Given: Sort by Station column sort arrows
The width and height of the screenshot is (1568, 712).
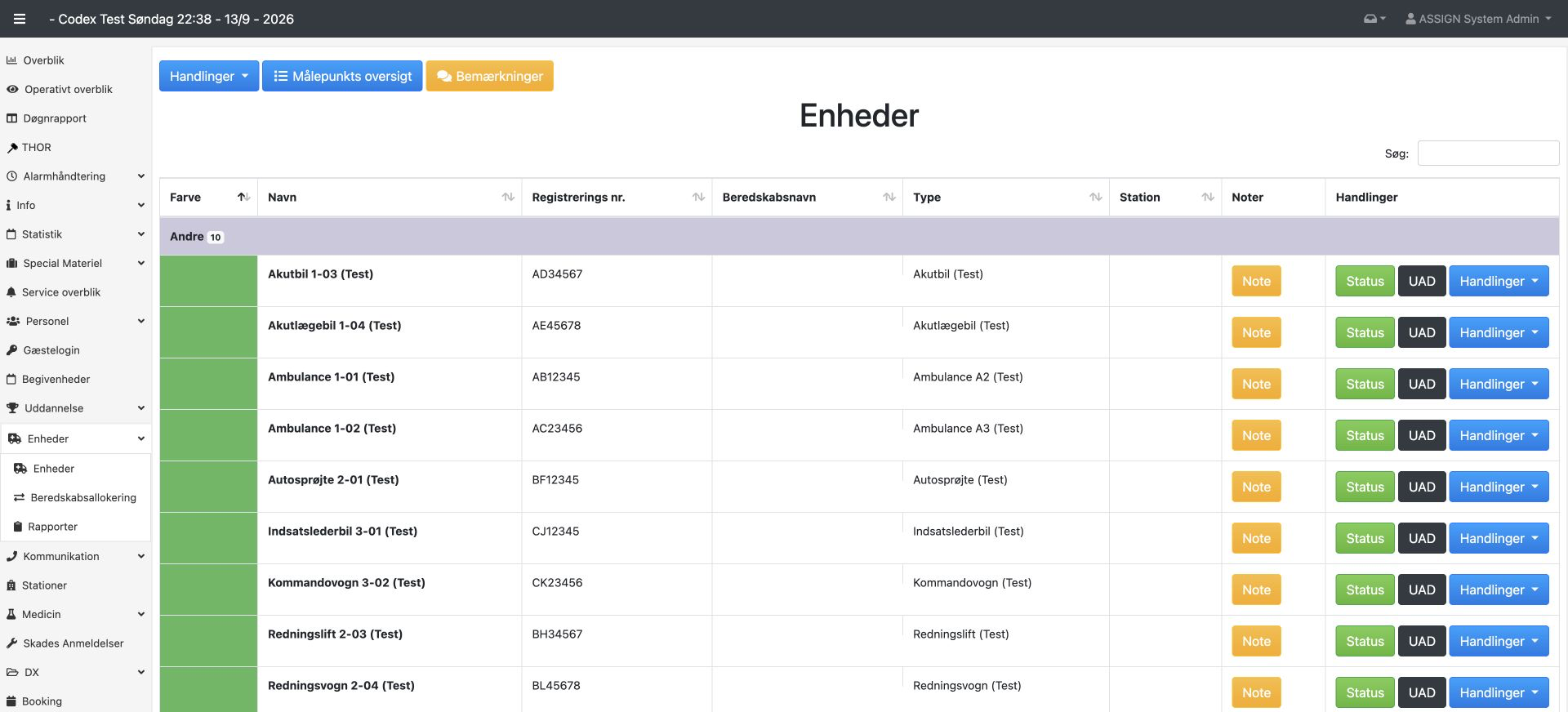Looking at the screenshot, I should [1208, 197].
